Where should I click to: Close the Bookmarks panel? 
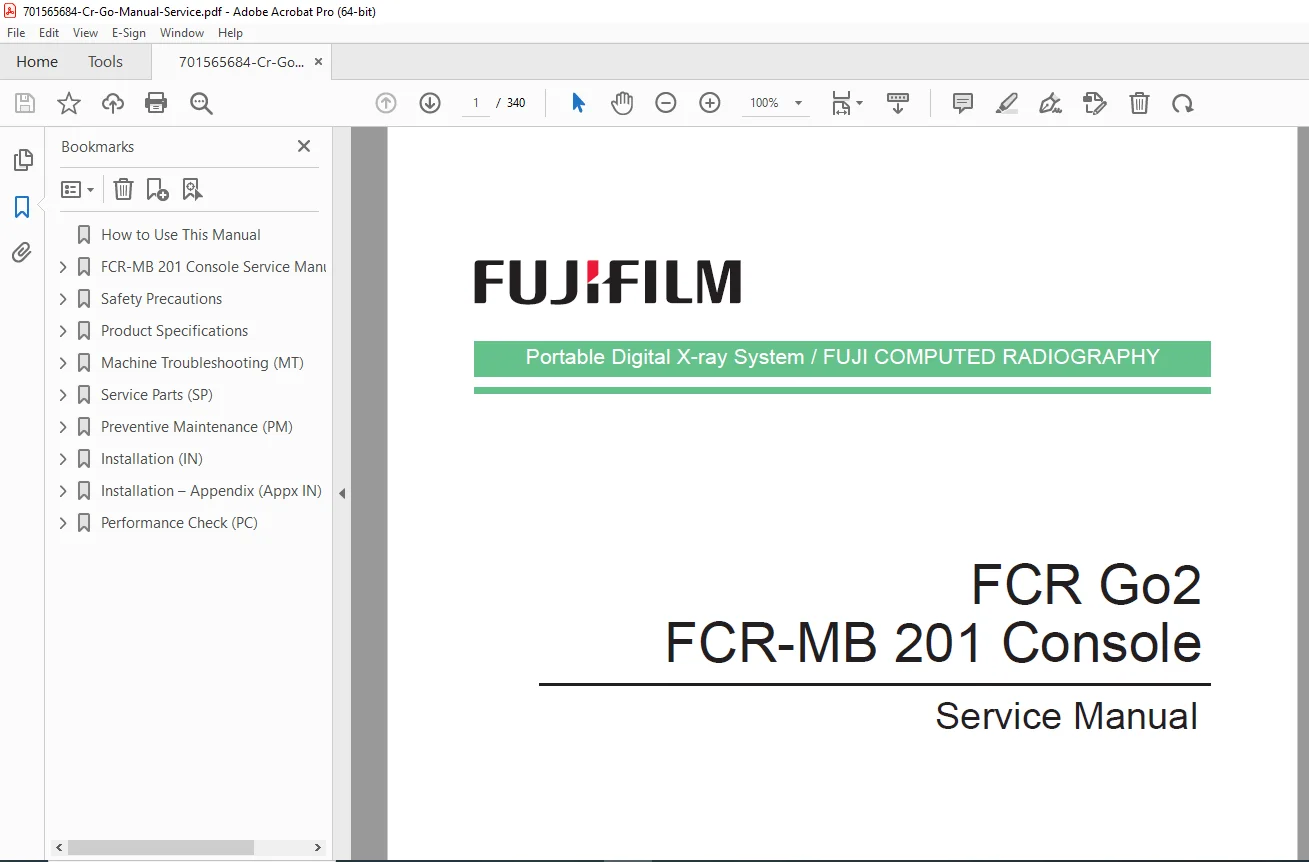pyautogui.click(x=304, y=146)
